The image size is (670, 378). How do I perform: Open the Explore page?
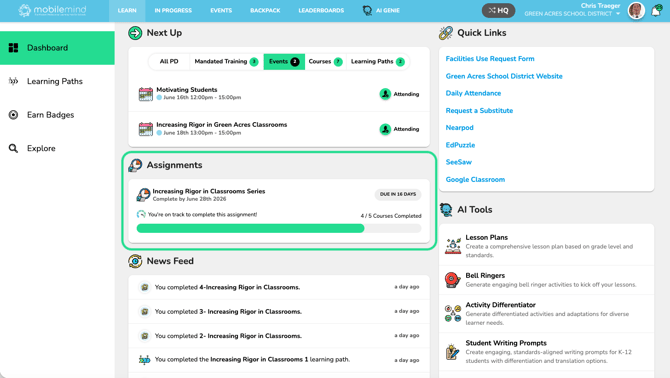(x=41, y=148)
